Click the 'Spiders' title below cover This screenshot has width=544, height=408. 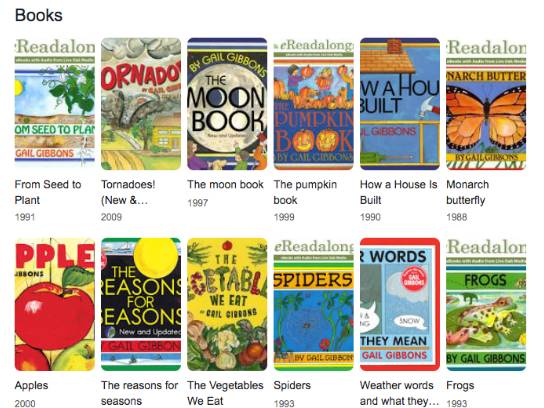[292, 385]
